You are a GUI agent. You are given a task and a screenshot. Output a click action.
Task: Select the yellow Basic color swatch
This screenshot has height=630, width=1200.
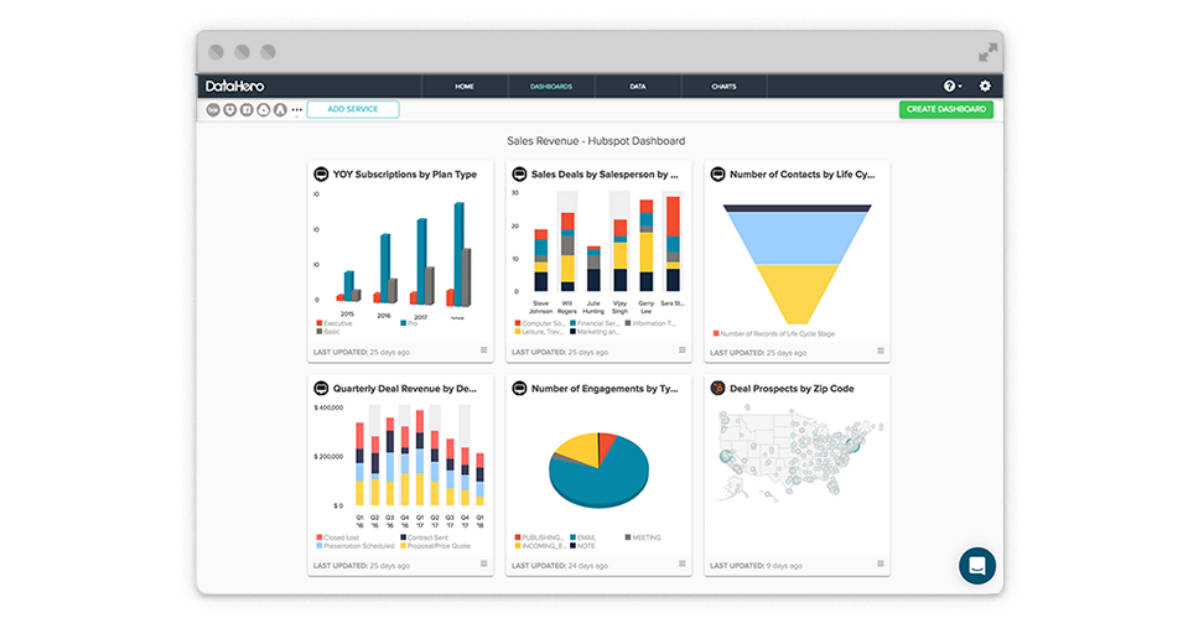coord(320,330)
